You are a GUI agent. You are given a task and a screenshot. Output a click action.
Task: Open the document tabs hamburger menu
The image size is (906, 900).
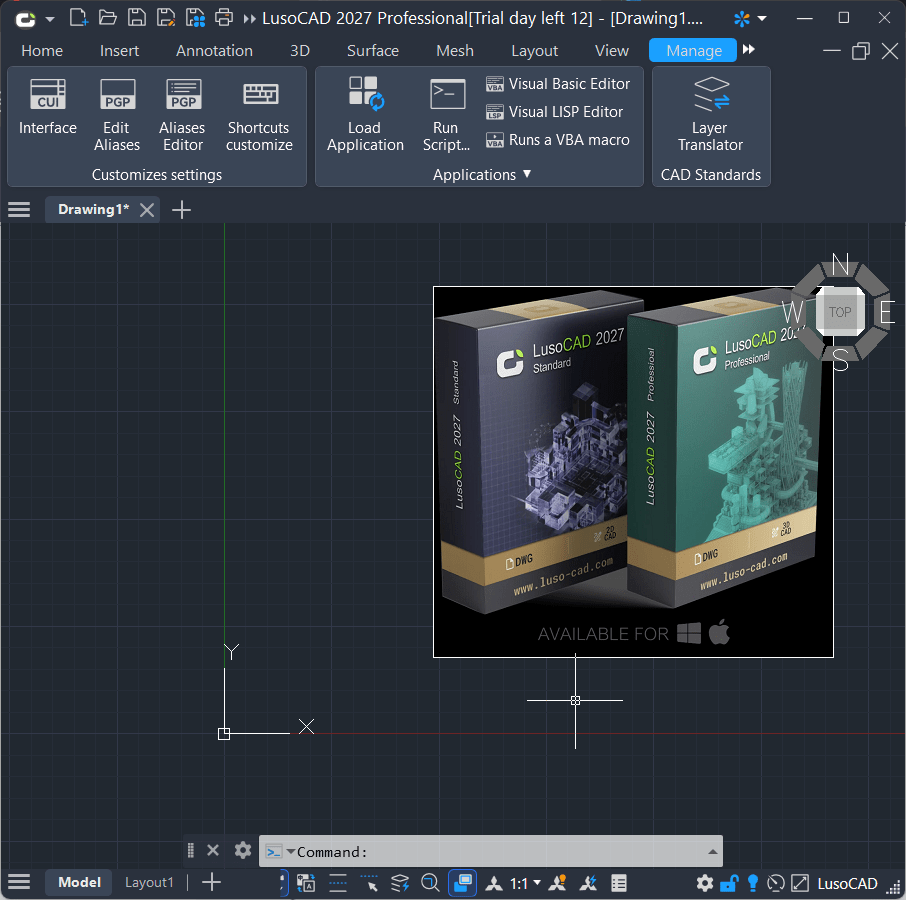(19, 209)
